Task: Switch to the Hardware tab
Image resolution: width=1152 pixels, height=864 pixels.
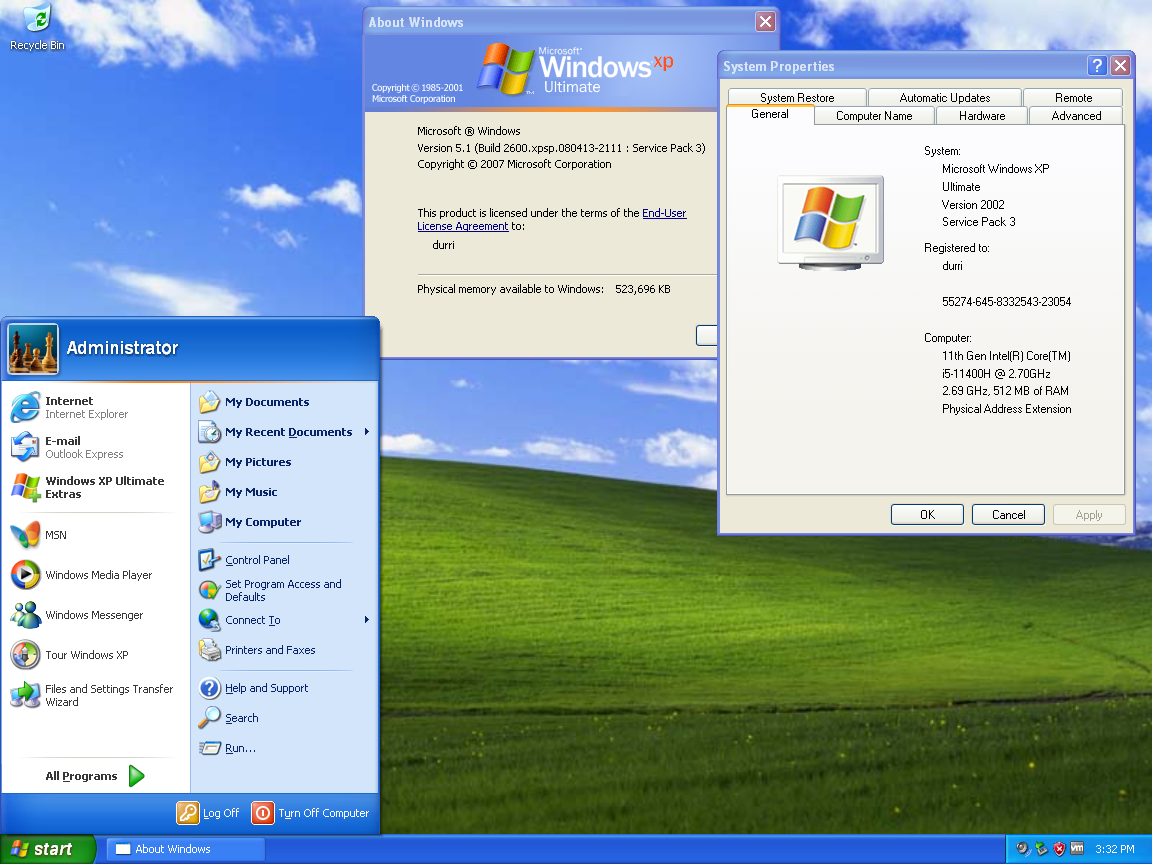Action: point(980,115)
